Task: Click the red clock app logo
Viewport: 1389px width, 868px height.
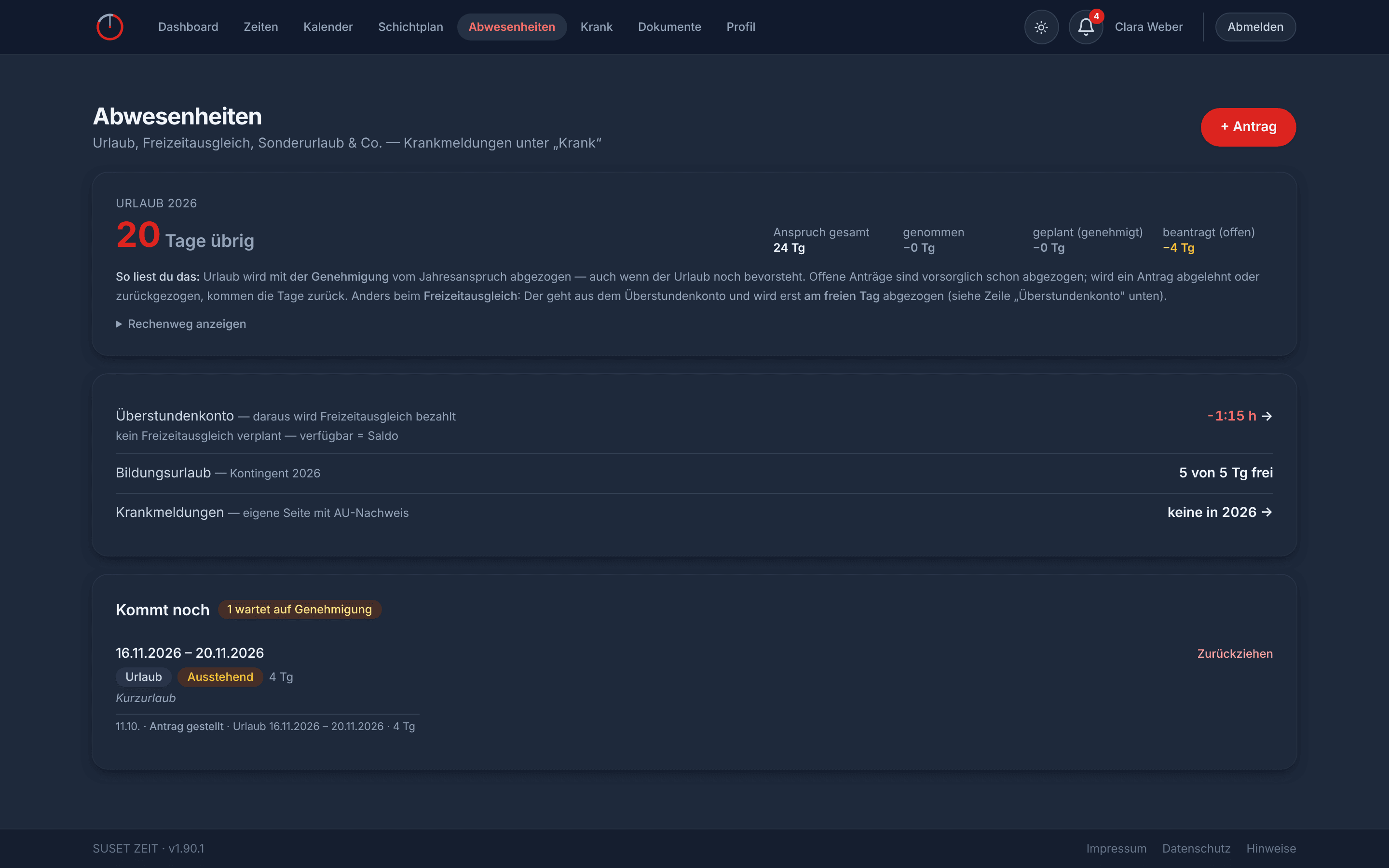Action: click(x=109, y=27)
